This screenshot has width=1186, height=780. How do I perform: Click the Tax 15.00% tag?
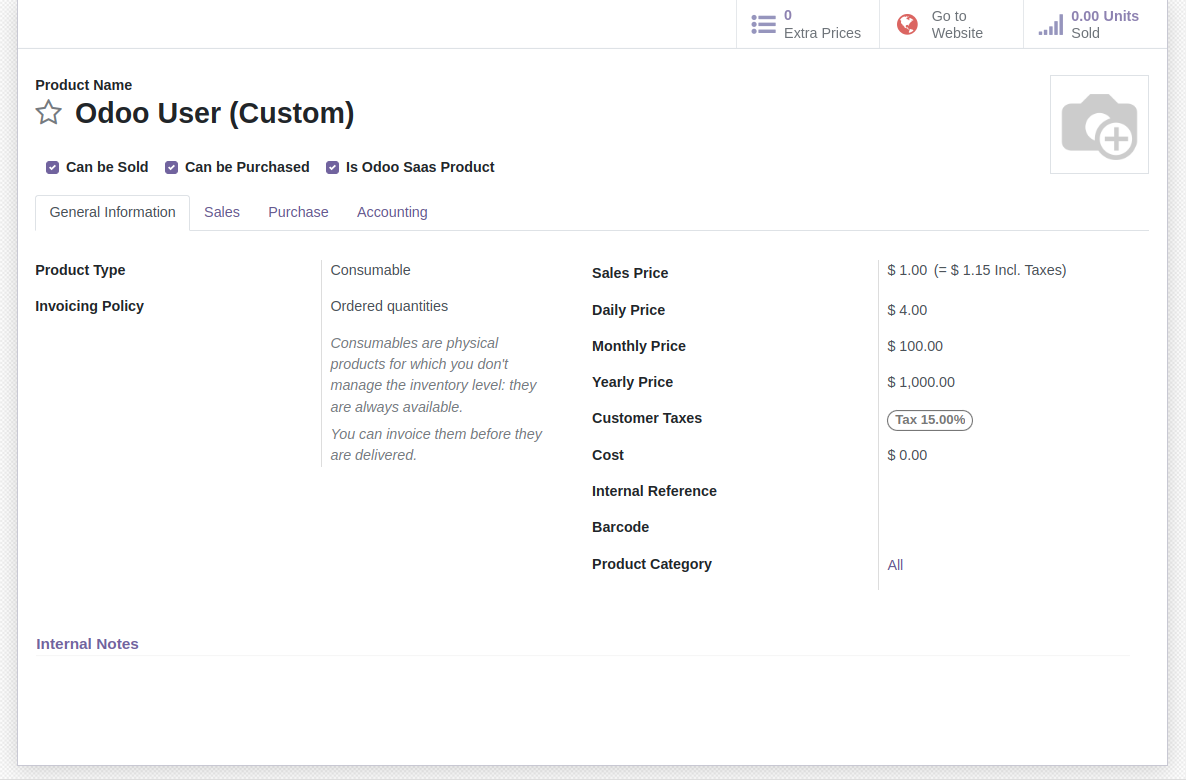tap(929, 420)
